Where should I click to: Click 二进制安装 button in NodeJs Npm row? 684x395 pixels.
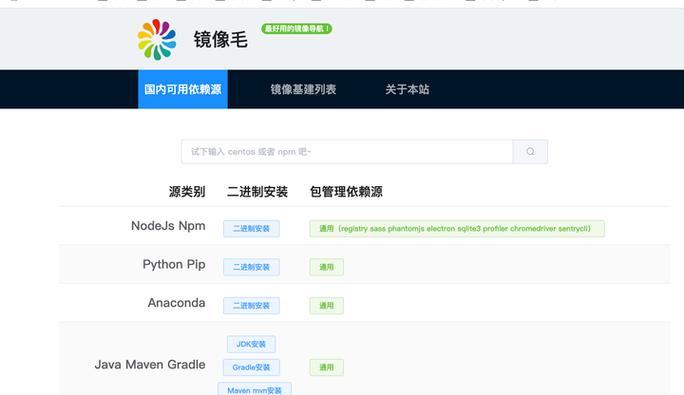[x=251, y=228]
